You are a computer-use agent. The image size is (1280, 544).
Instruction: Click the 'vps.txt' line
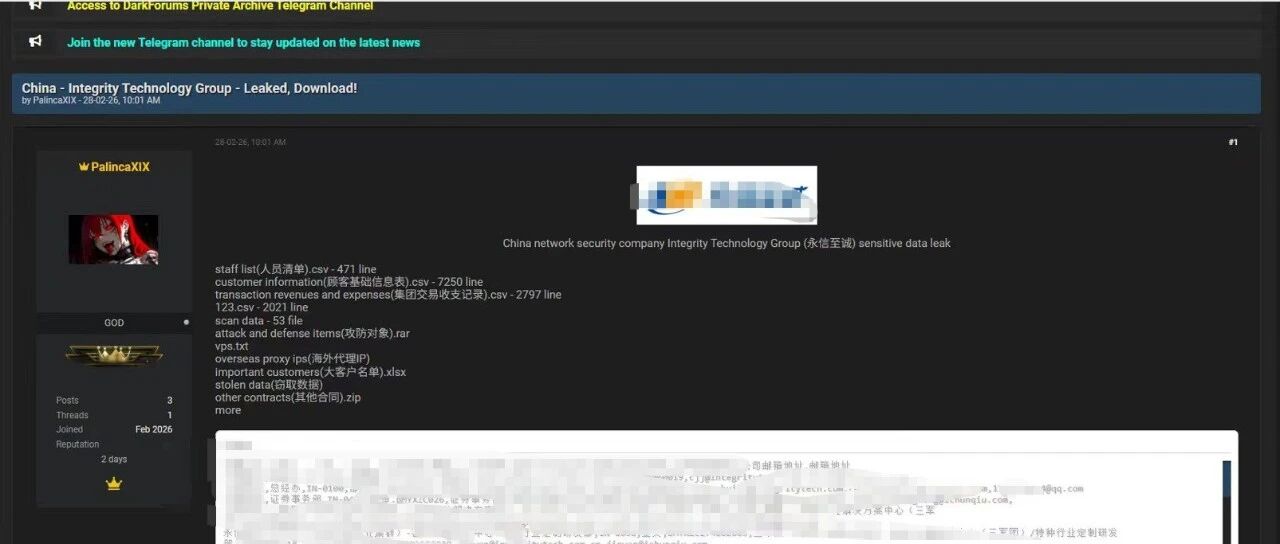pyautogui.click(x=232, y=346)
